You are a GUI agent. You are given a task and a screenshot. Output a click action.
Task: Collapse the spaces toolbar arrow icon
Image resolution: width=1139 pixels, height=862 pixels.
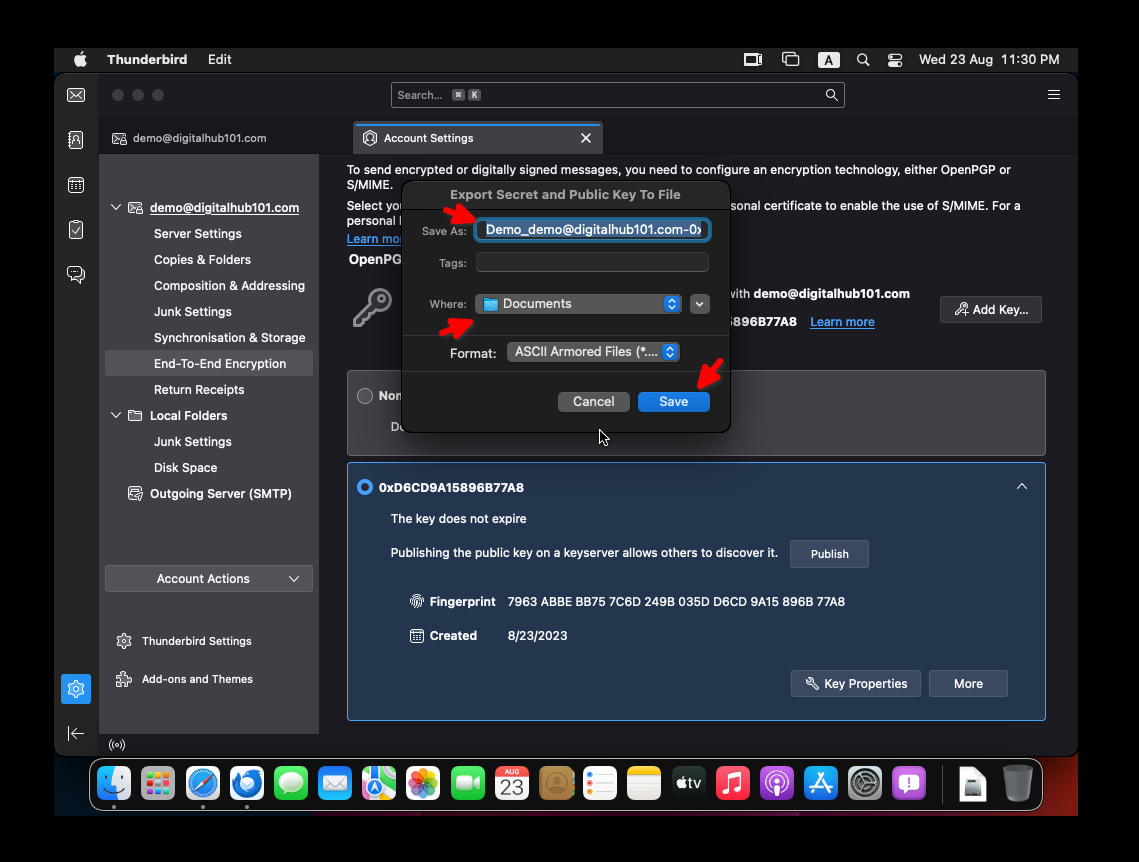tap(76, 733)
